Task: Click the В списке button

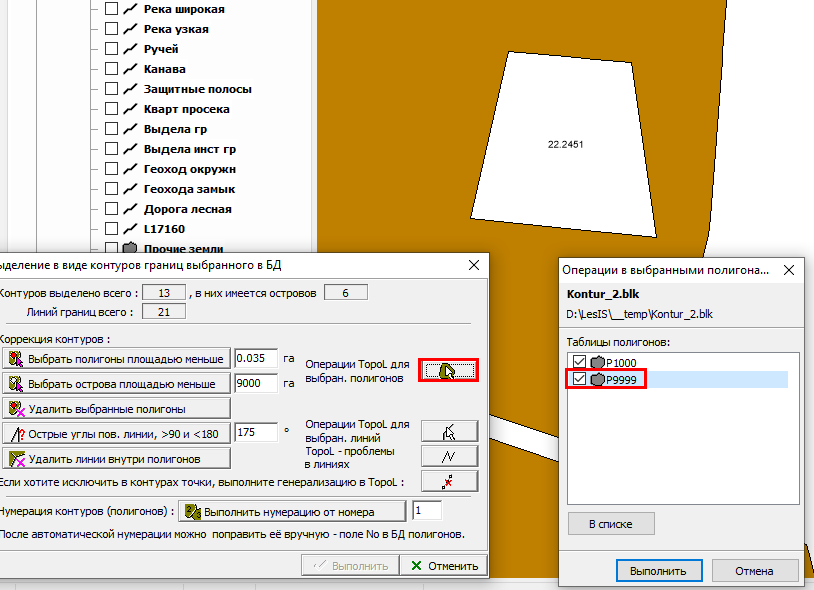Action: click(611, 524)
